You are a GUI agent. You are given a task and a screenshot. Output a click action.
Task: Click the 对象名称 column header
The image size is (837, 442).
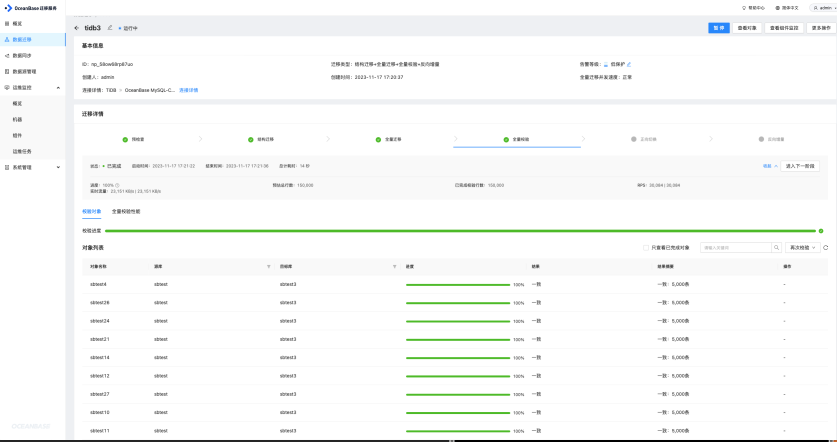99,266
